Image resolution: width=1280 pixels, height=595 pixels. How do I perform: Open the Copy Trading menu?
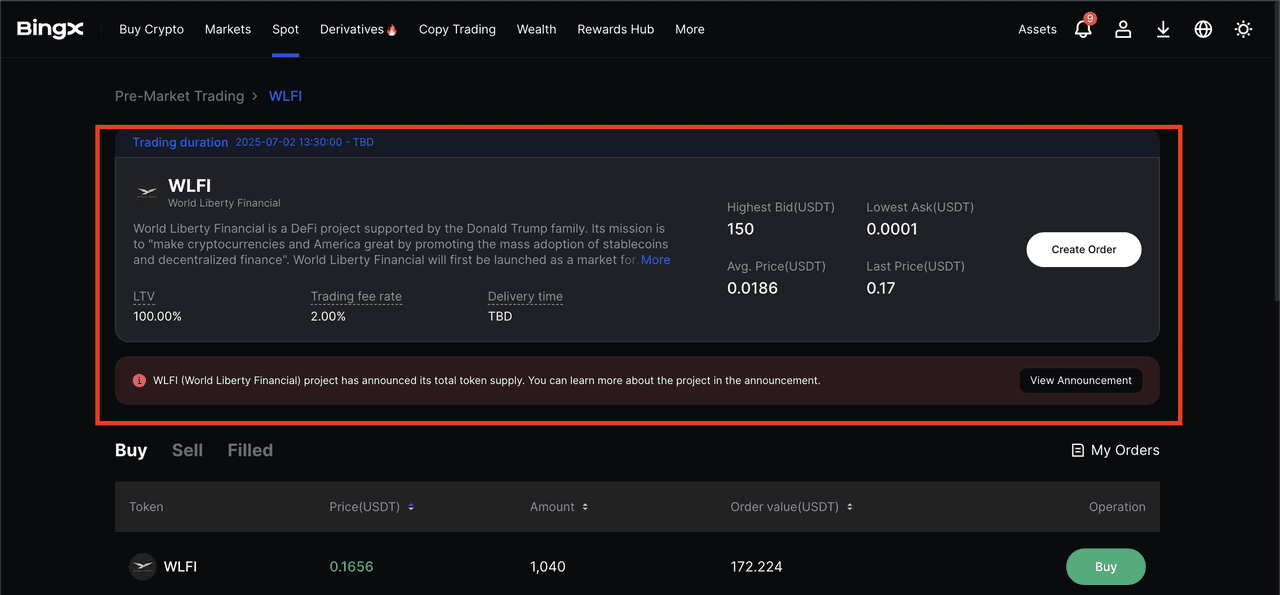(x=457, y=29)
